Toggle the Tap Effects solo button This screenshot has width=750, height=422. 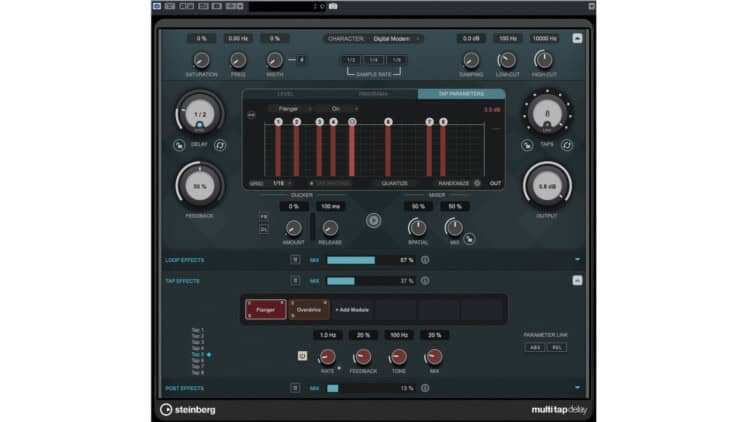pyautogui.click(x=295, y=281)
